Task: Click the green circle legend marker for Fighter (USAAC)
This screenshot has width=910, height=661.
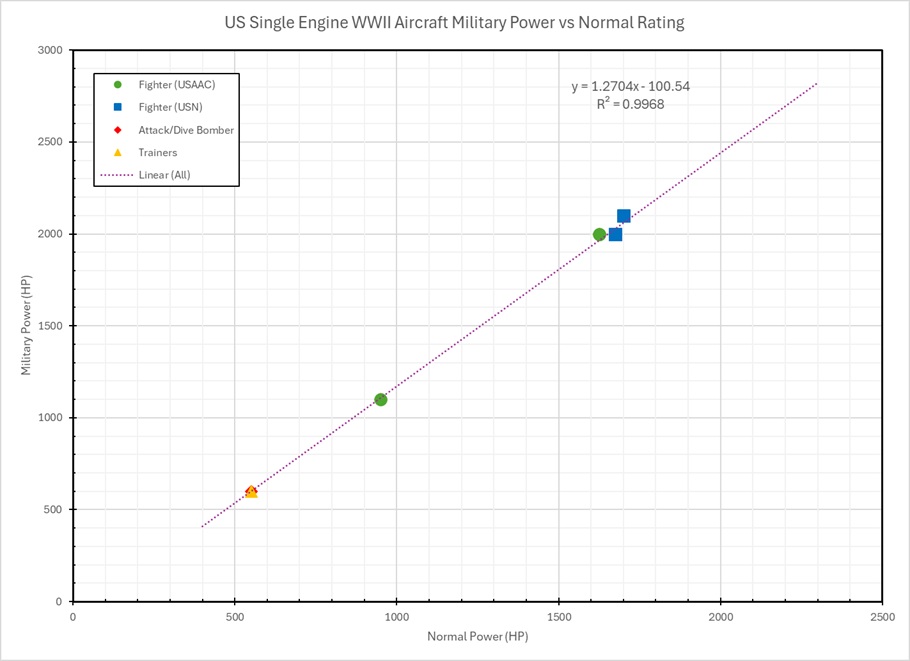Action: click(118, 85)
